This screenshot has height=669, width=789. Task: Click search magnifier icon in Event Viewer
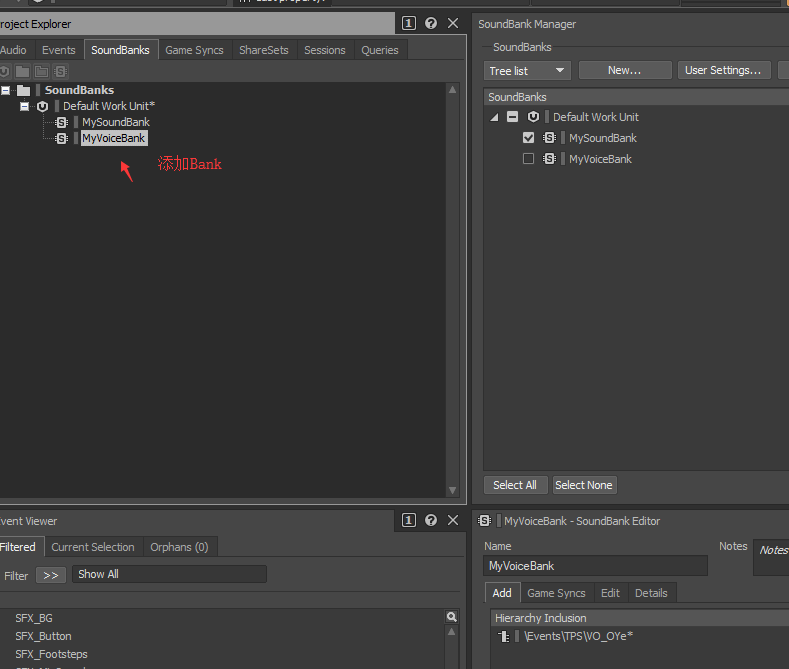point(451,617)
